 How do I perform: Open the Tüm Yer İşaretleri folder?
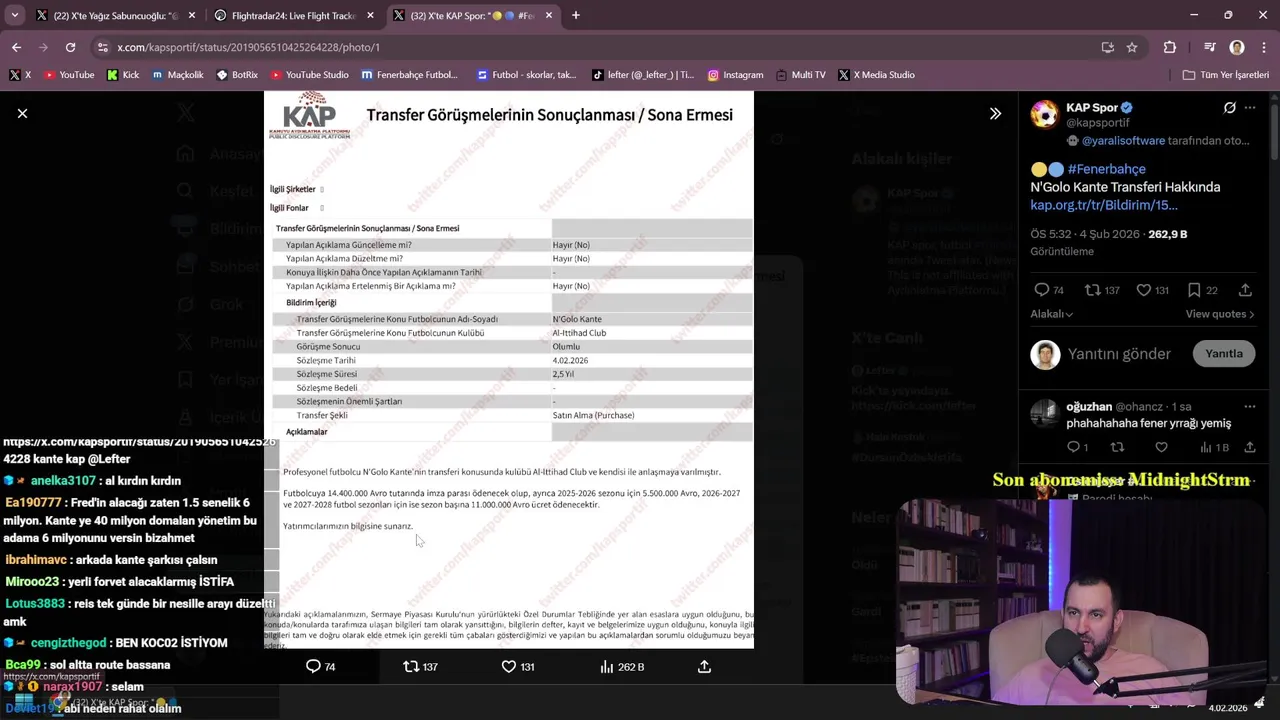(1225, 75)
